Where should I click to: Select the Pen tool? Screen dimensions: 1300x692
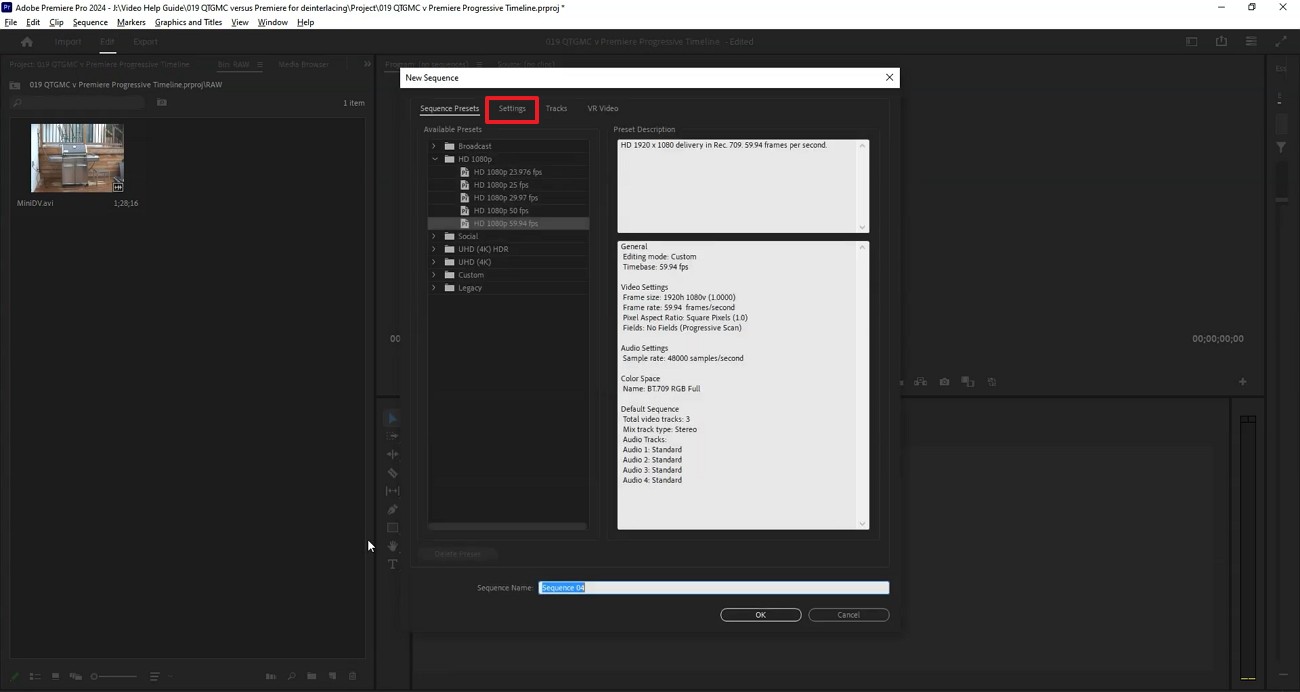click(x=392, y=509)
